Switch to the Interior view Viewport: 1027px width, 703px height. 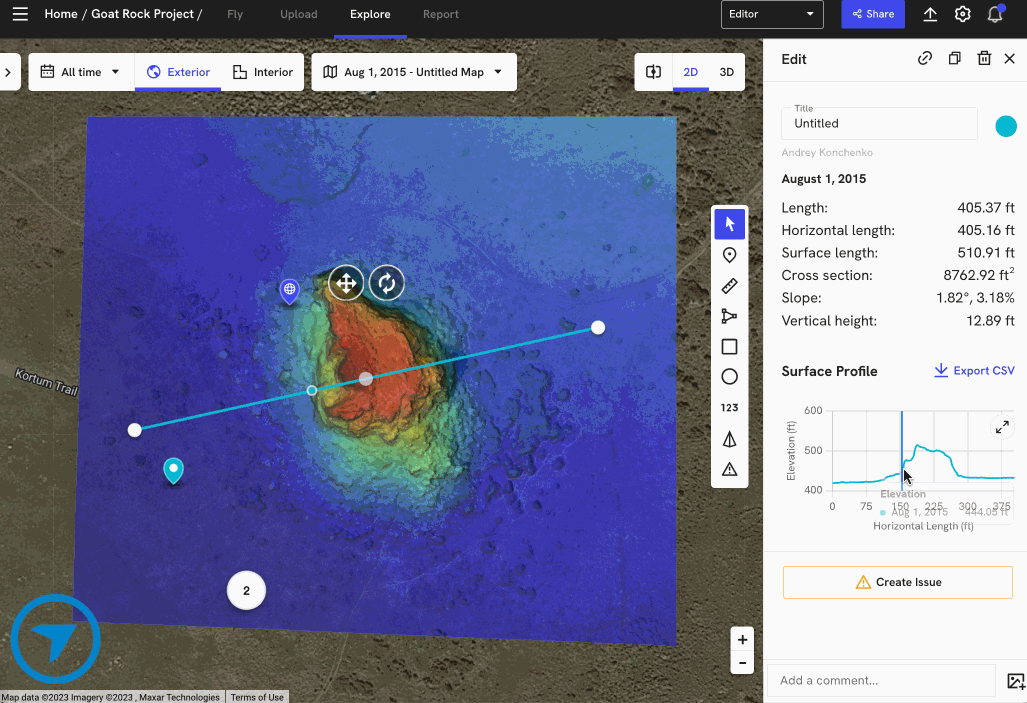[x=262, y=71]
